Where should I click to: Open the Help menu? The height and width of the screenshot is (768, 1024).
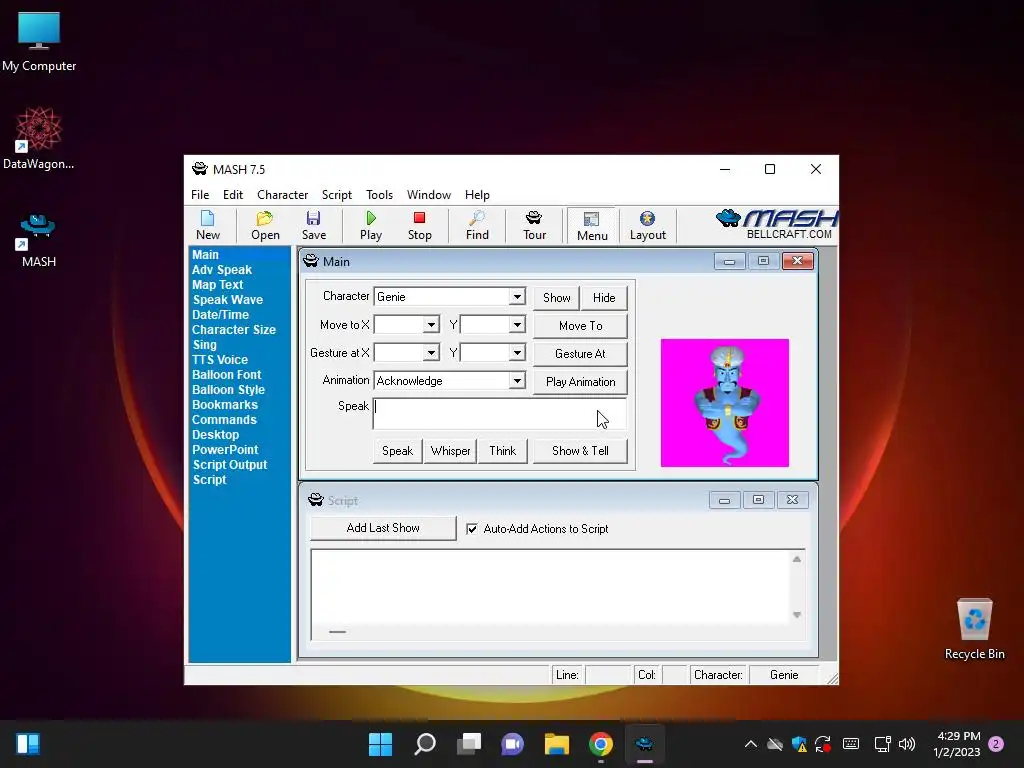[x=477, y=195]
